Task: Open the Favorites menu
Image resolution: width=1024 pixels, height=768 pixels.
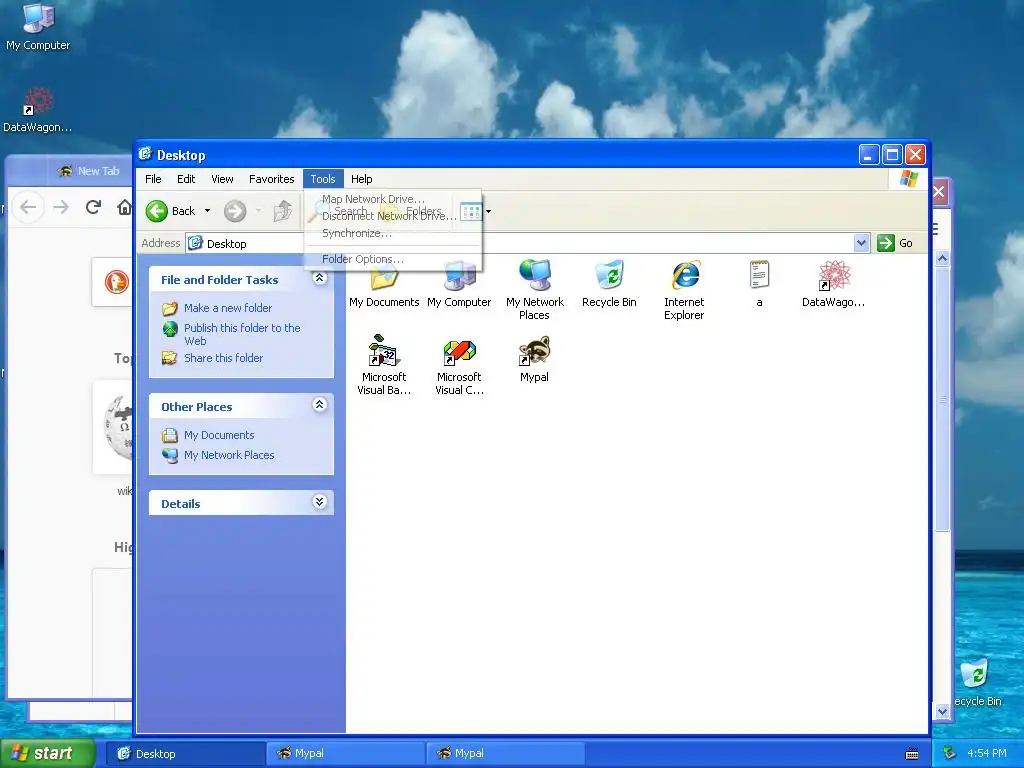Action: (272, 179)
